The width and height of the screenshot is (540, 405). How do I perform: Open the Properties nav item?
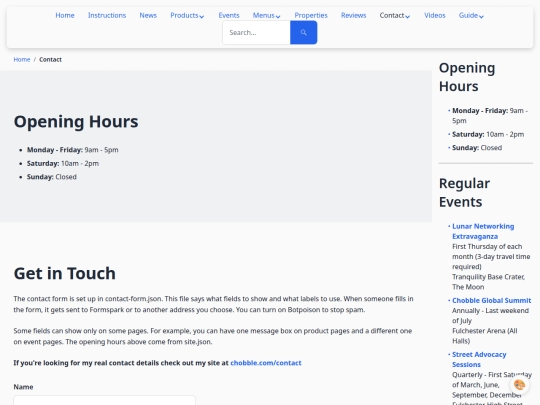tap(311, 15)
